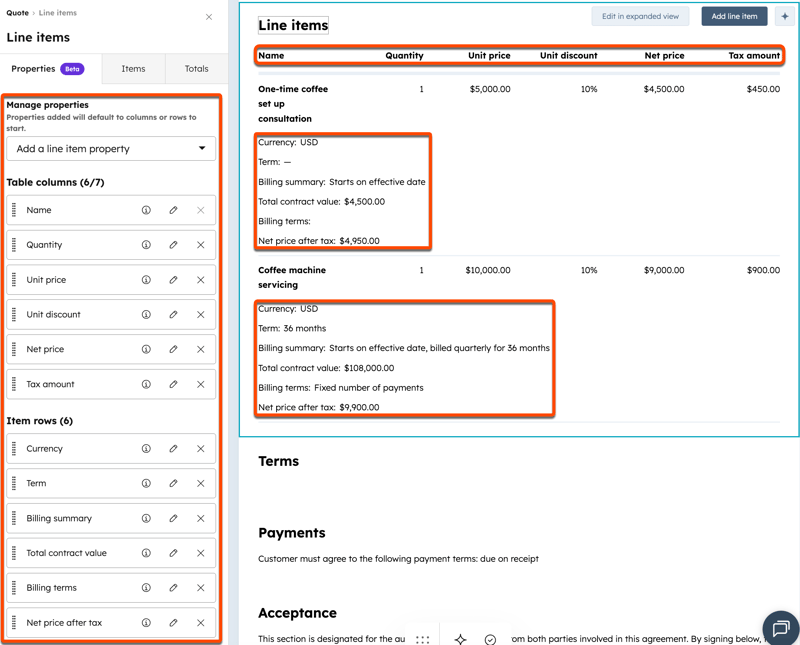Remove the Tax amount column
This screenshot has width=800, height=645.
(x=200, y=384)
